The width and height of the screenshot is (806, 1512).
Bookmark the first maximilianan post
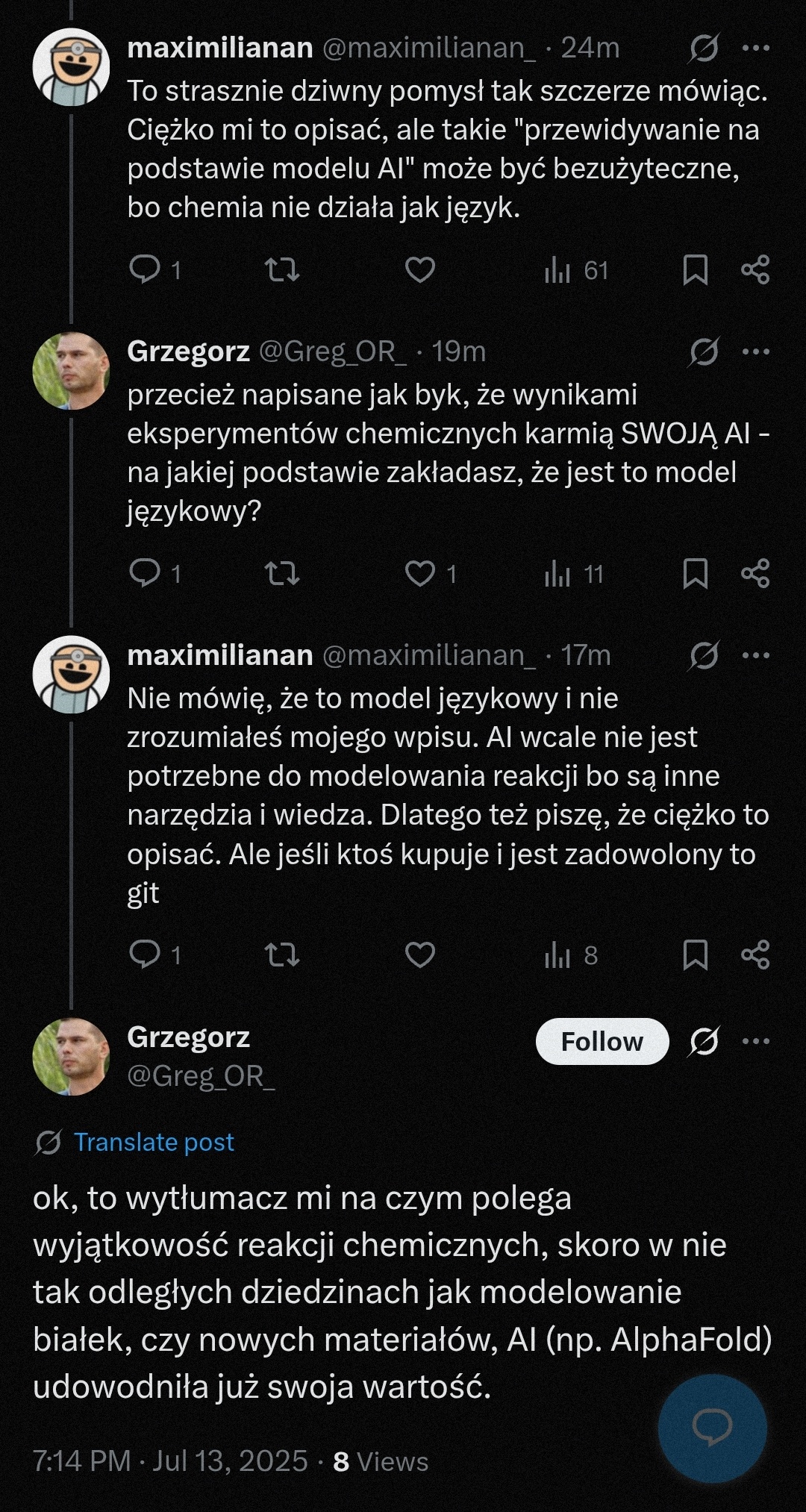(695, 269)
